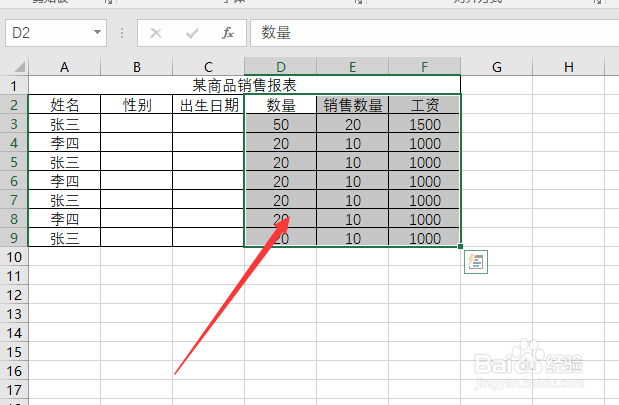
Task: Click the formula bar containing 数量
Action: 434,33
